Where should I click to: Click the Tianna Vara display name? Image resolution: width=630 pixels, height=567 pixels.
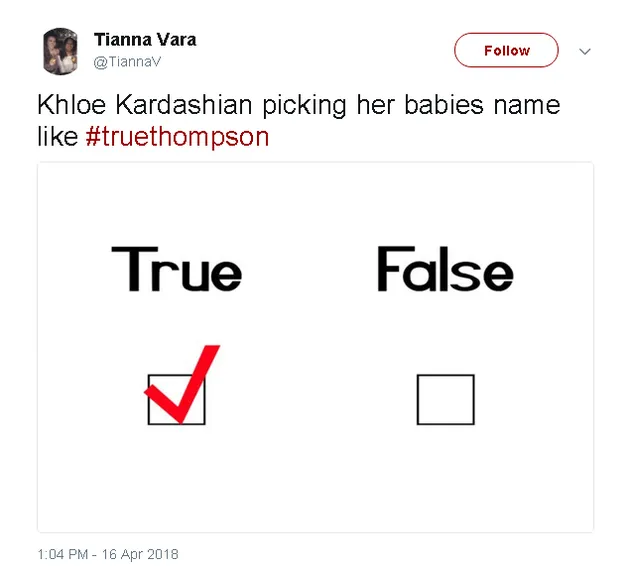[x=145, y=40]
